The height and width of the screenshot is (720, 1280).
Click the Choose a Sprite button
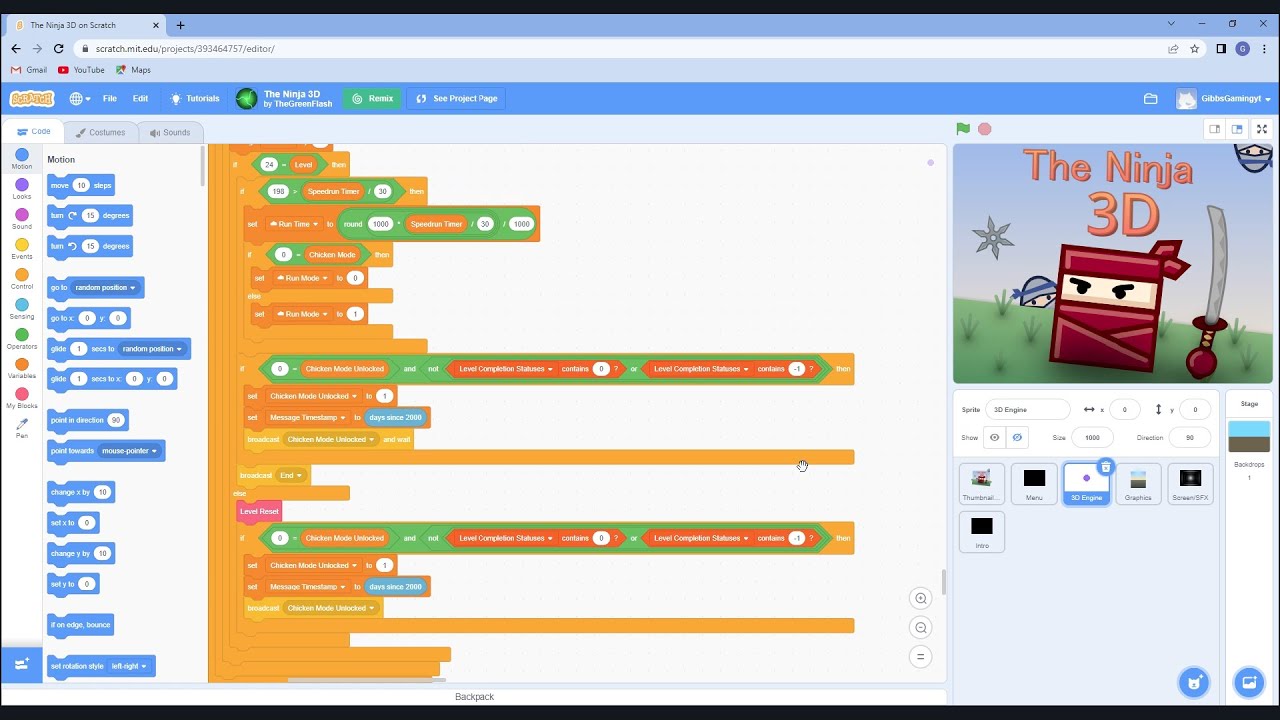pos(1193,682)
